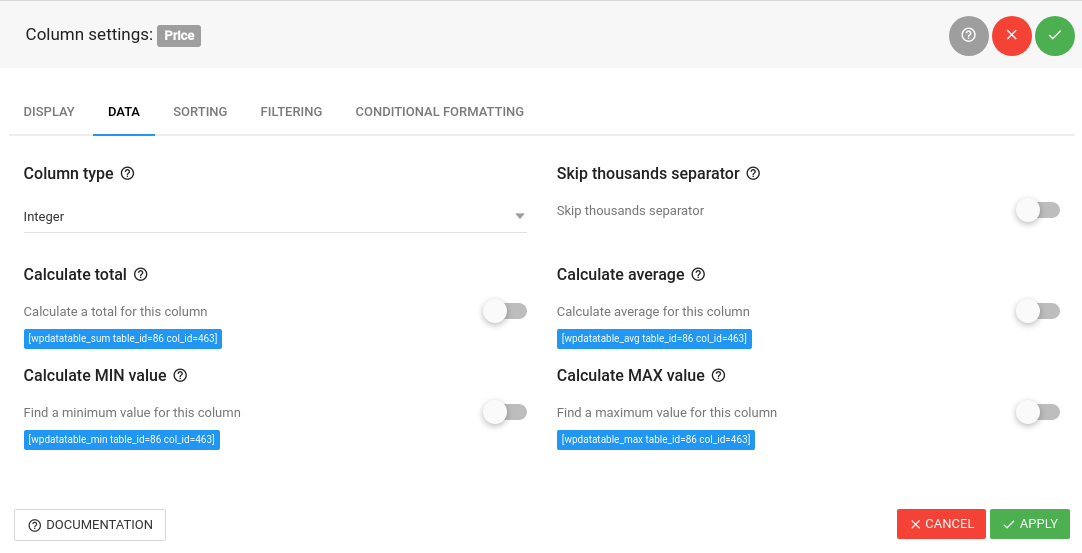This screenshot has height=553, width=1082.
Task: Click help icon beside Skip thousands separator heading
Action: click(x=753, y=173)
